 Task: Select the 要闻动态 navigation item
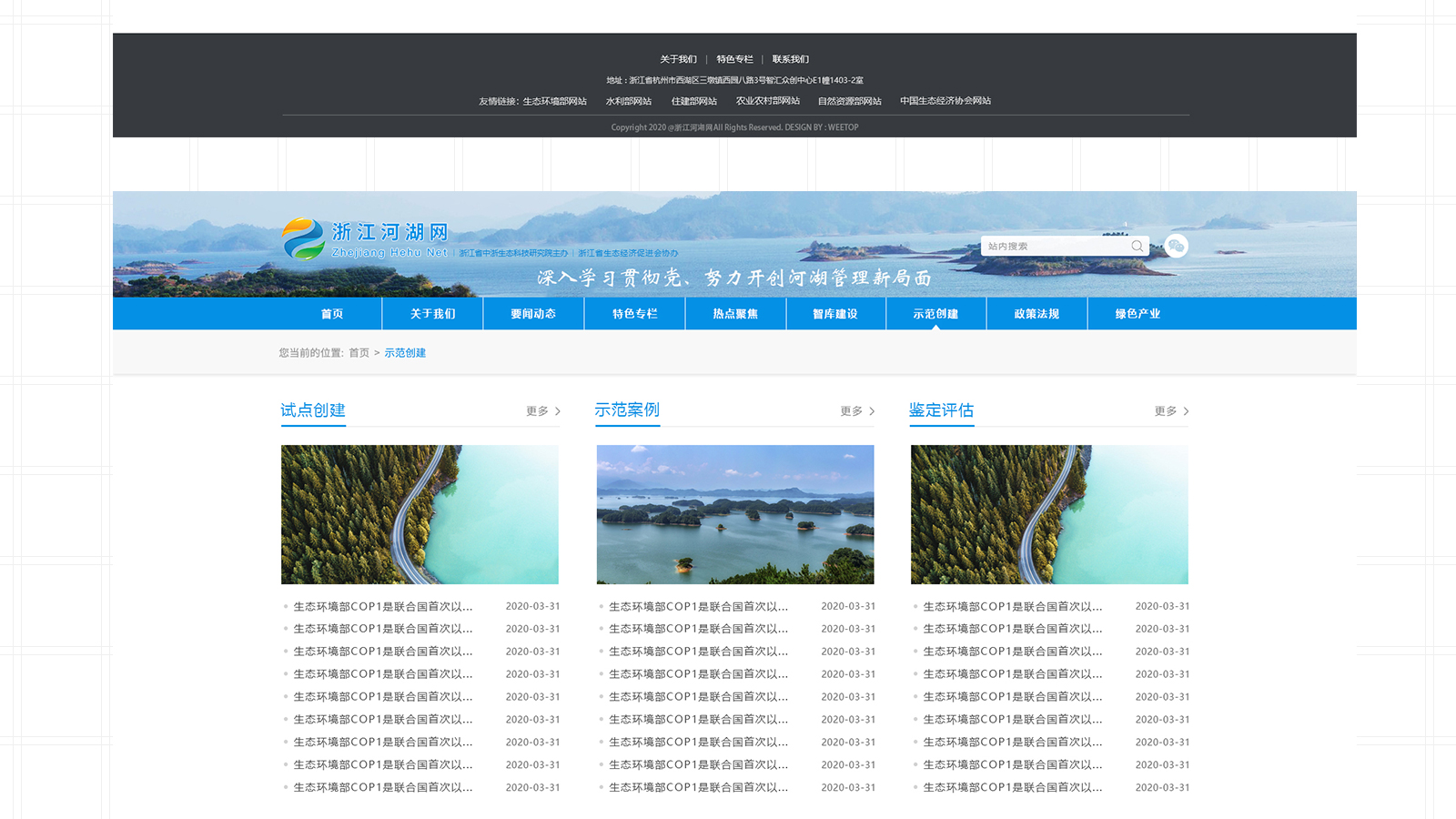tap(533, 314)
